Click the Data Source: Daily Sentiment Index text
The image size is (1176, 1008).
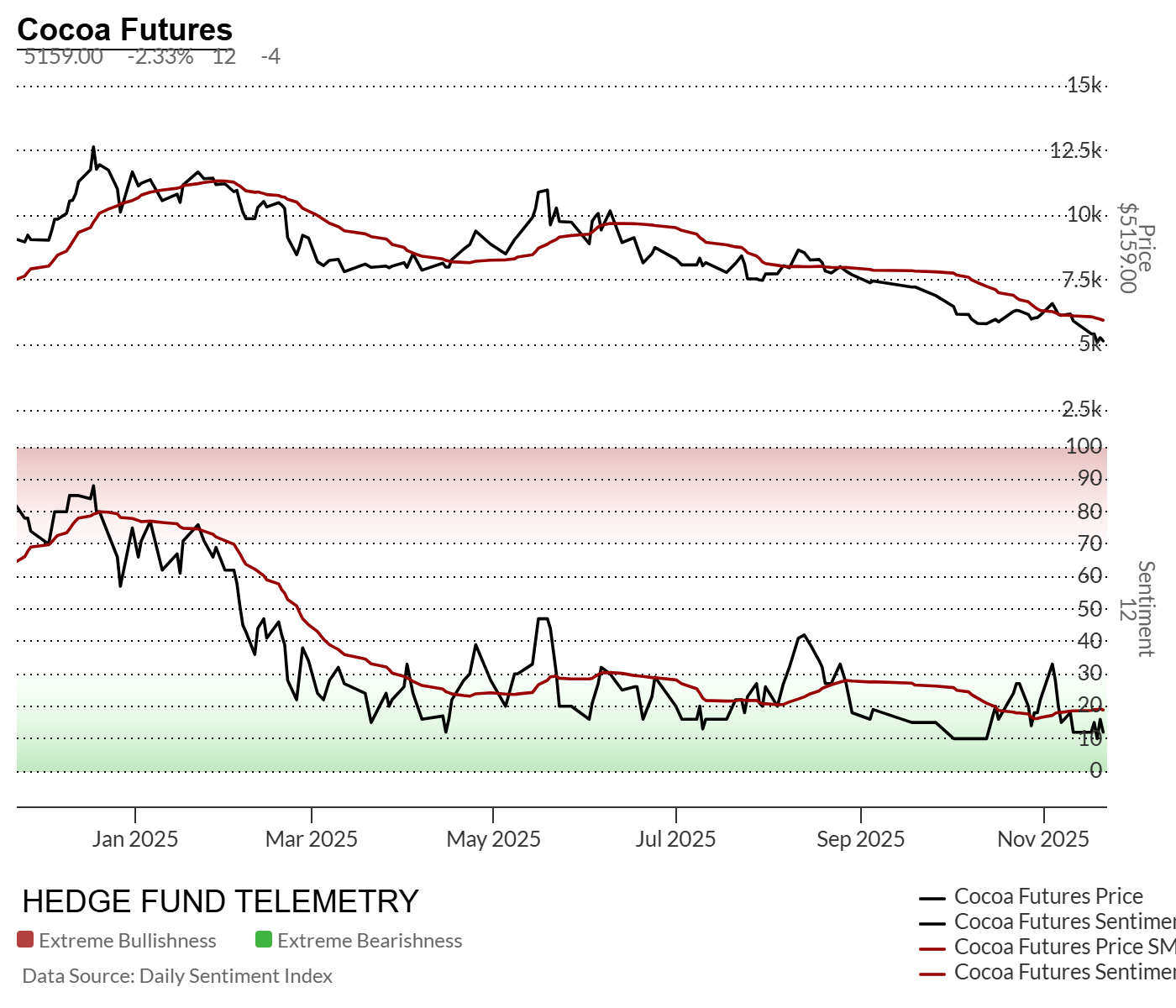coord(177,976)
